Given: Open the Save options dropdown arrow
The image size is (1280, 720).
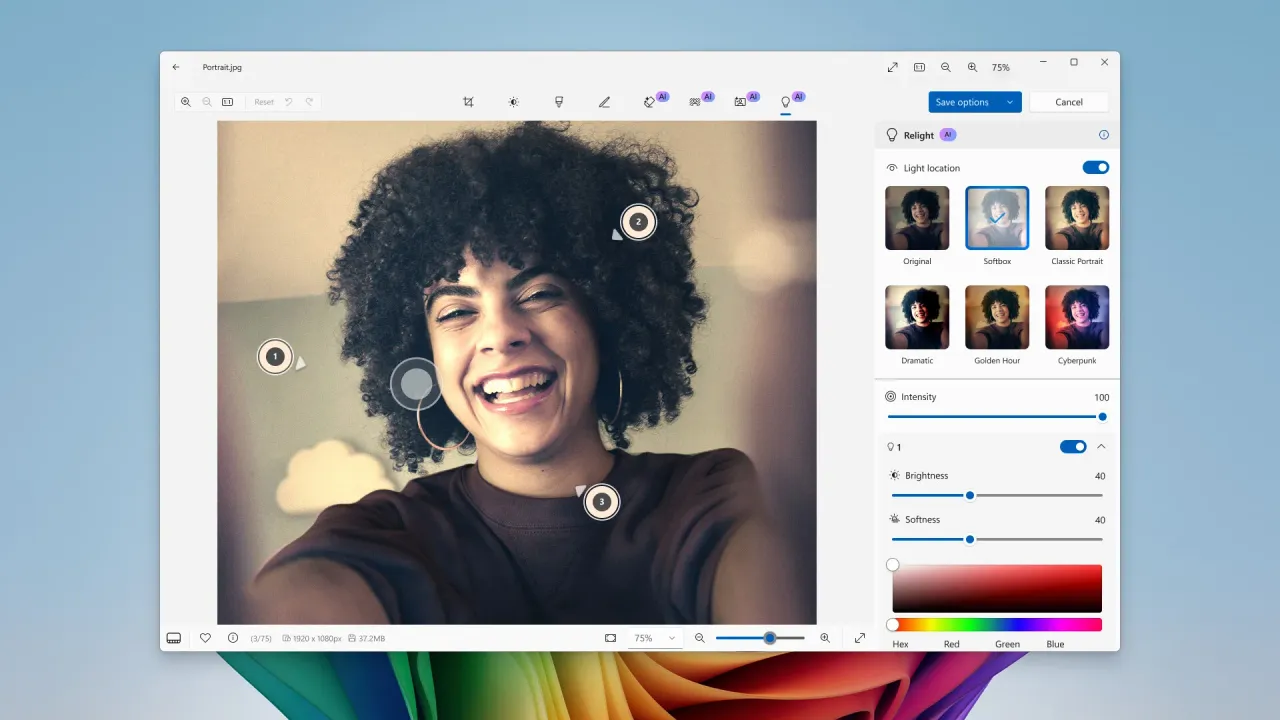Looking at the screenshot, I should coord(1010,102).
